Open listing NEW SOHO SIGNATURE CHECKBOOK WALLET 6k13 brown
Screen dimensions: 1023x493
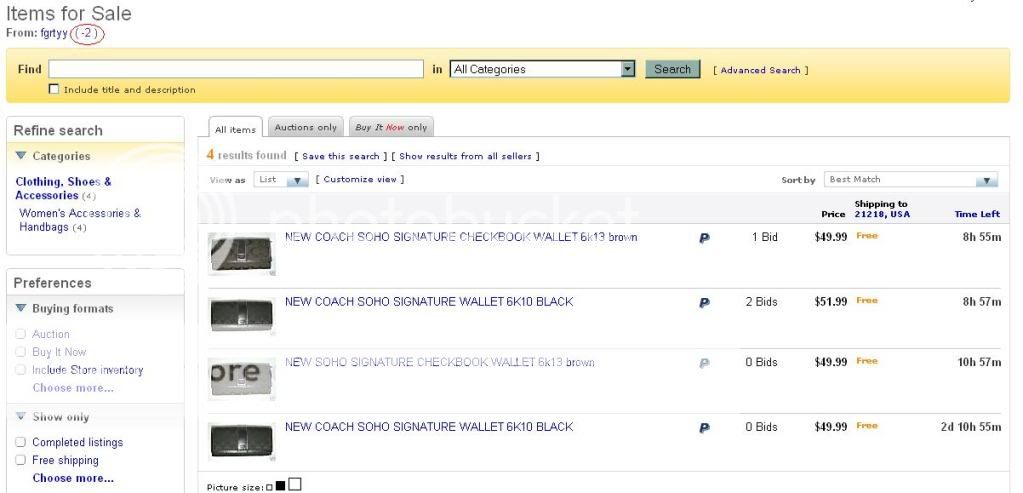pyautogui.click(x=440, y=363)
